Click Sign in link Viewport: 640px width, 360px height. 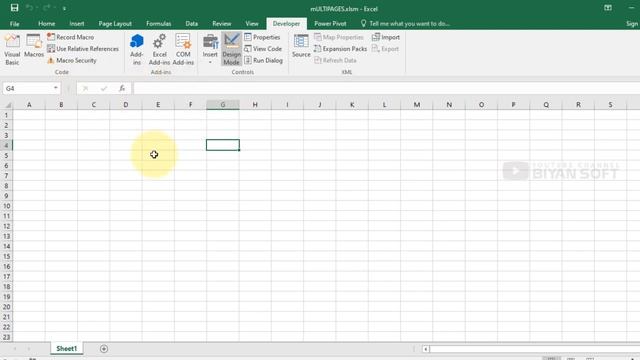pyautogui.click(x=632, y=24)
